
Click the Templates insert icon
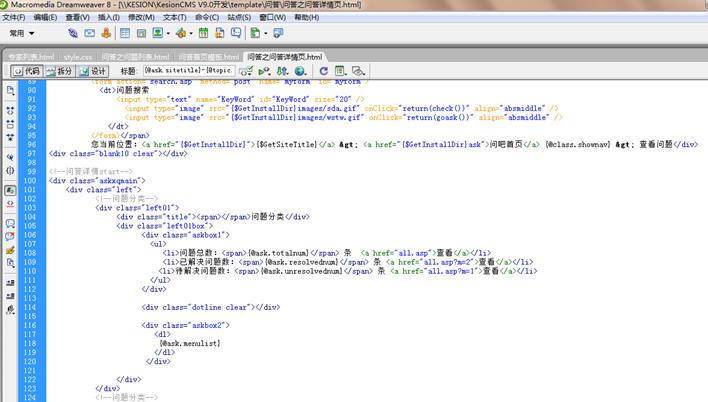(255, 33)
